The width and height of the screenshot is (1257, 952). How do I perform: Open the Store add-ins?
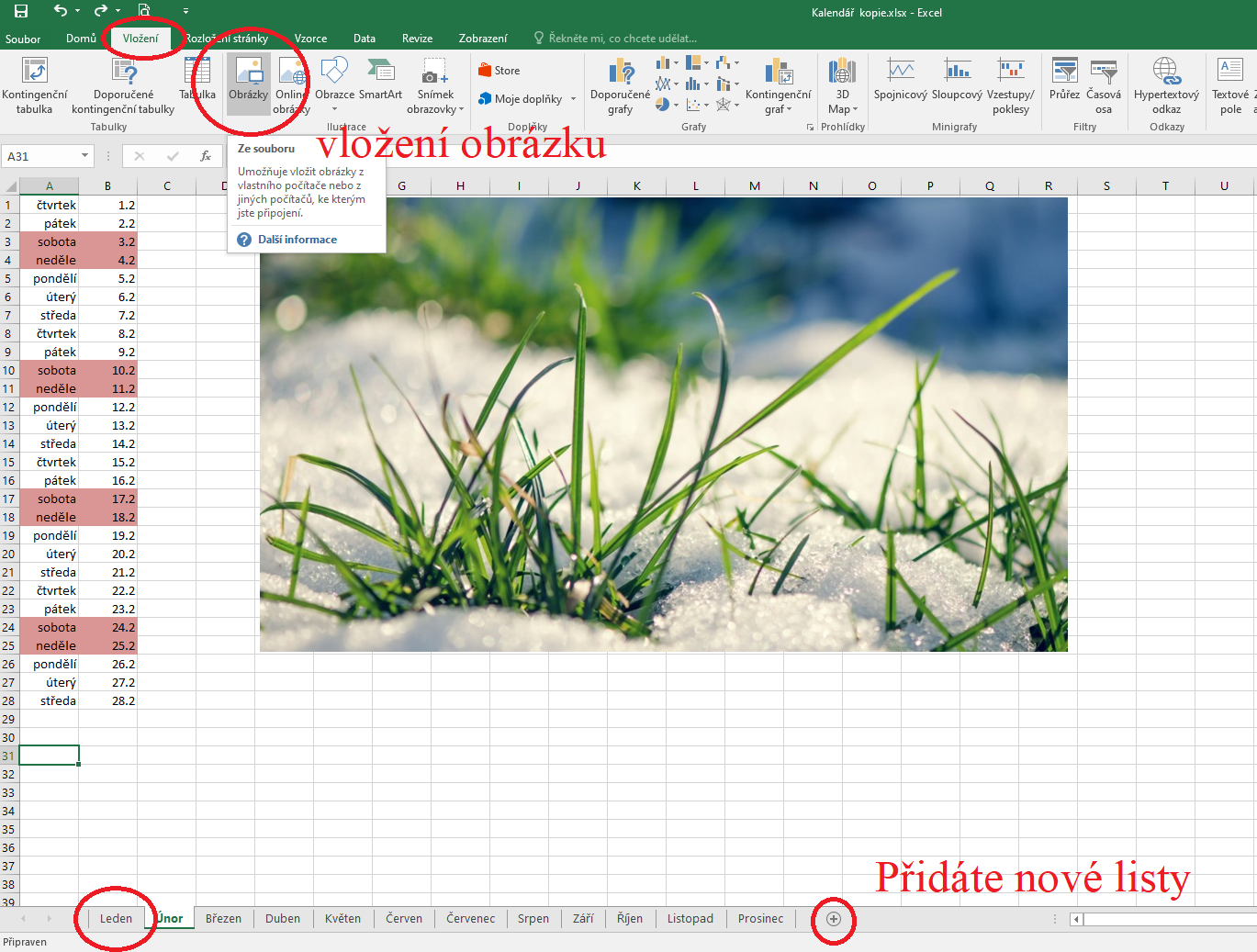tap(499, 71)
